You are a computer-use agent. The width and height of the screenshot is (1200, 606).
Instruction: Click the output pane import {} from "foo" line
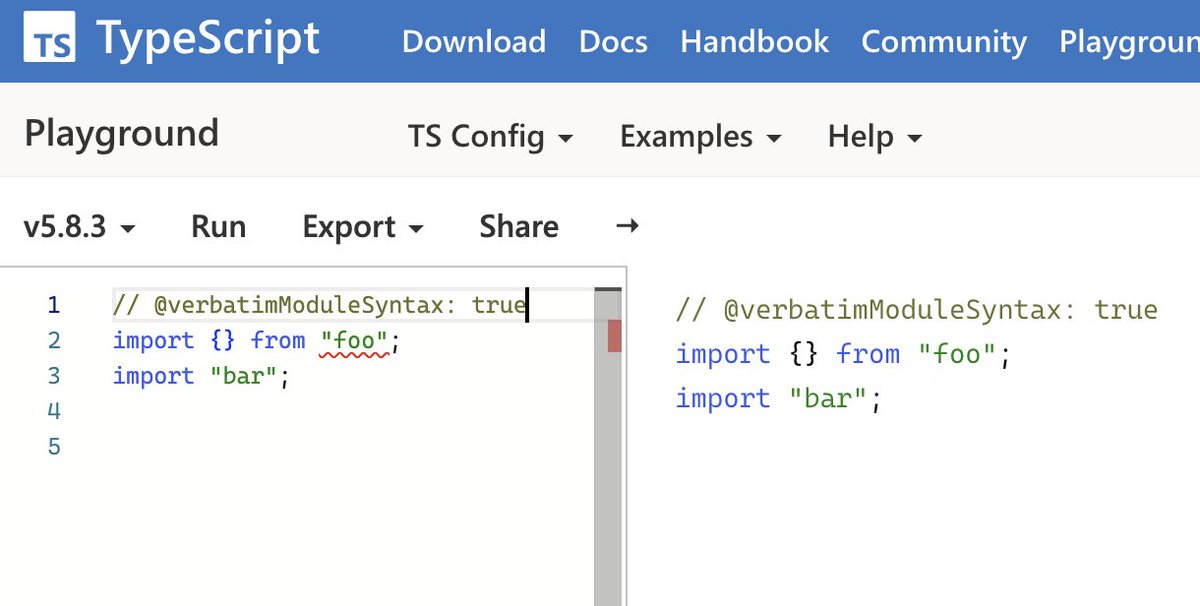click(x=843, y=354)
